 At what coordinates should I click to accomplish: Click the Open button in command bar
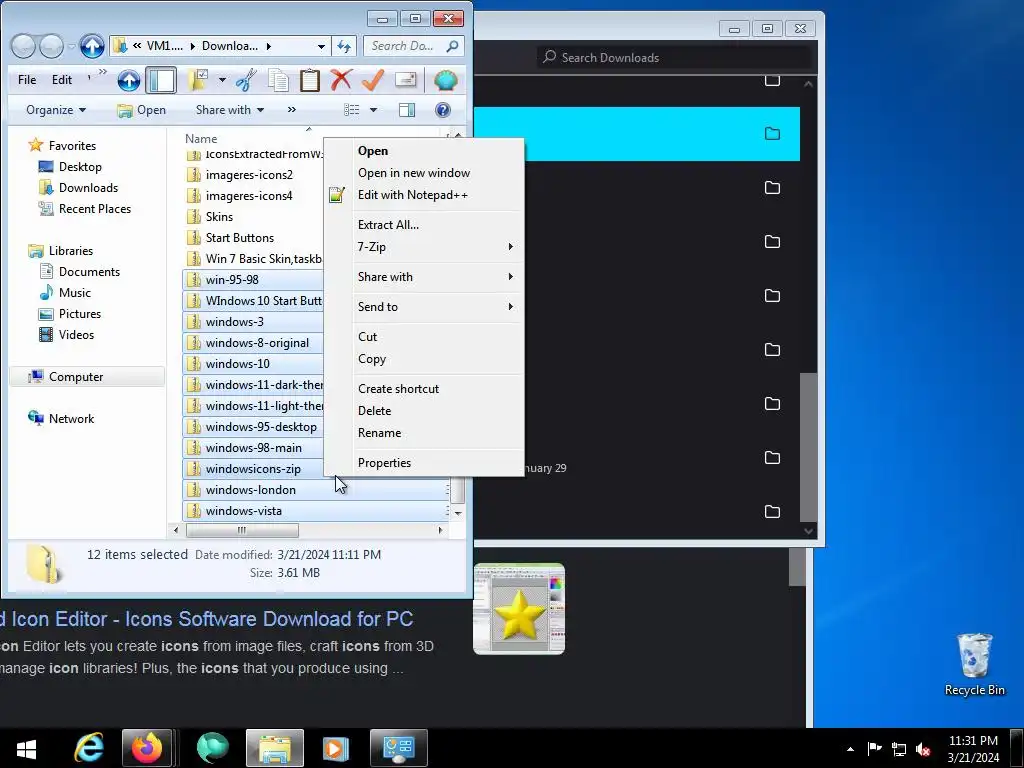[x=141, y=110]
